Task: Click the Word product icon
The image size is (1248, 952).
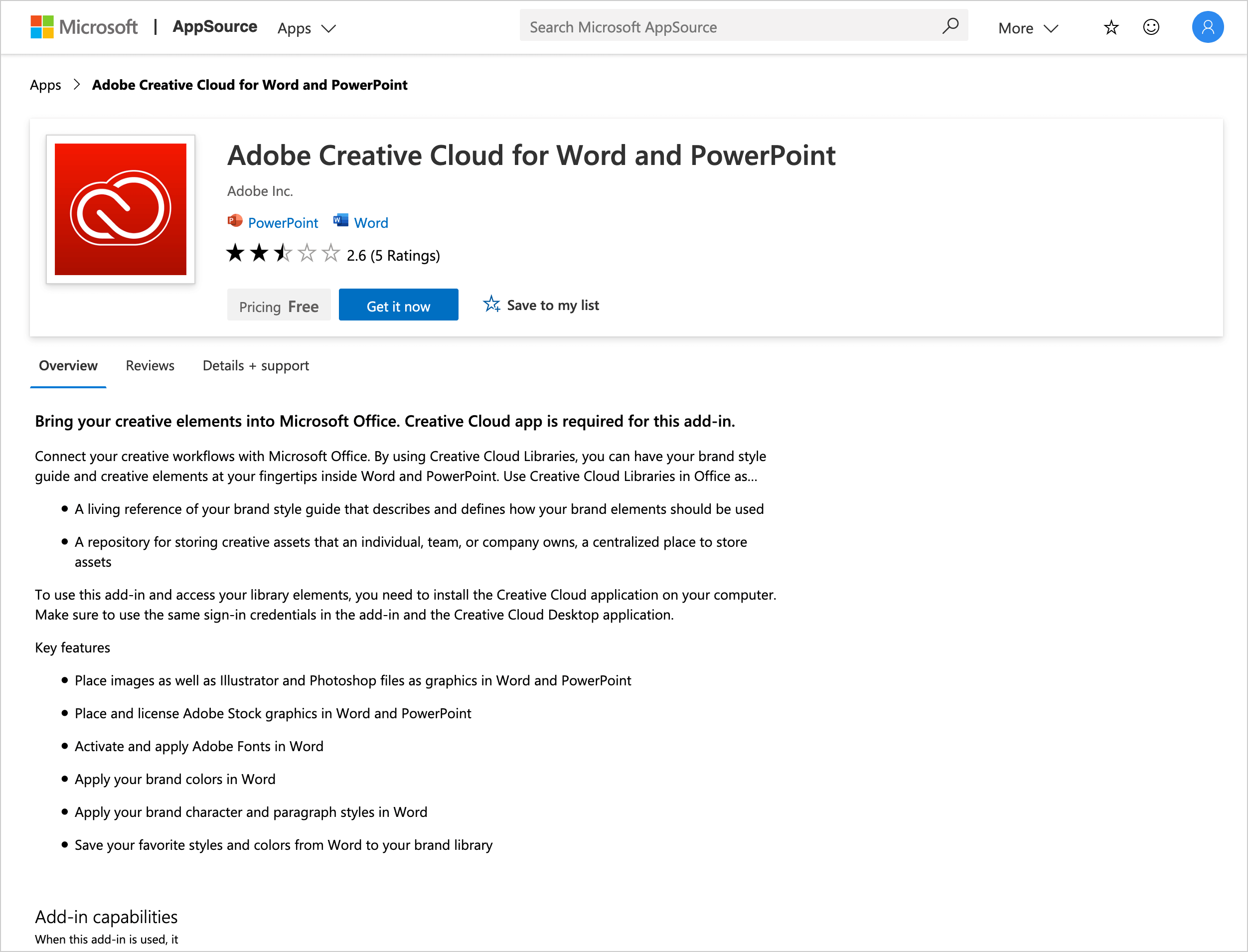Action: point(340,220)
